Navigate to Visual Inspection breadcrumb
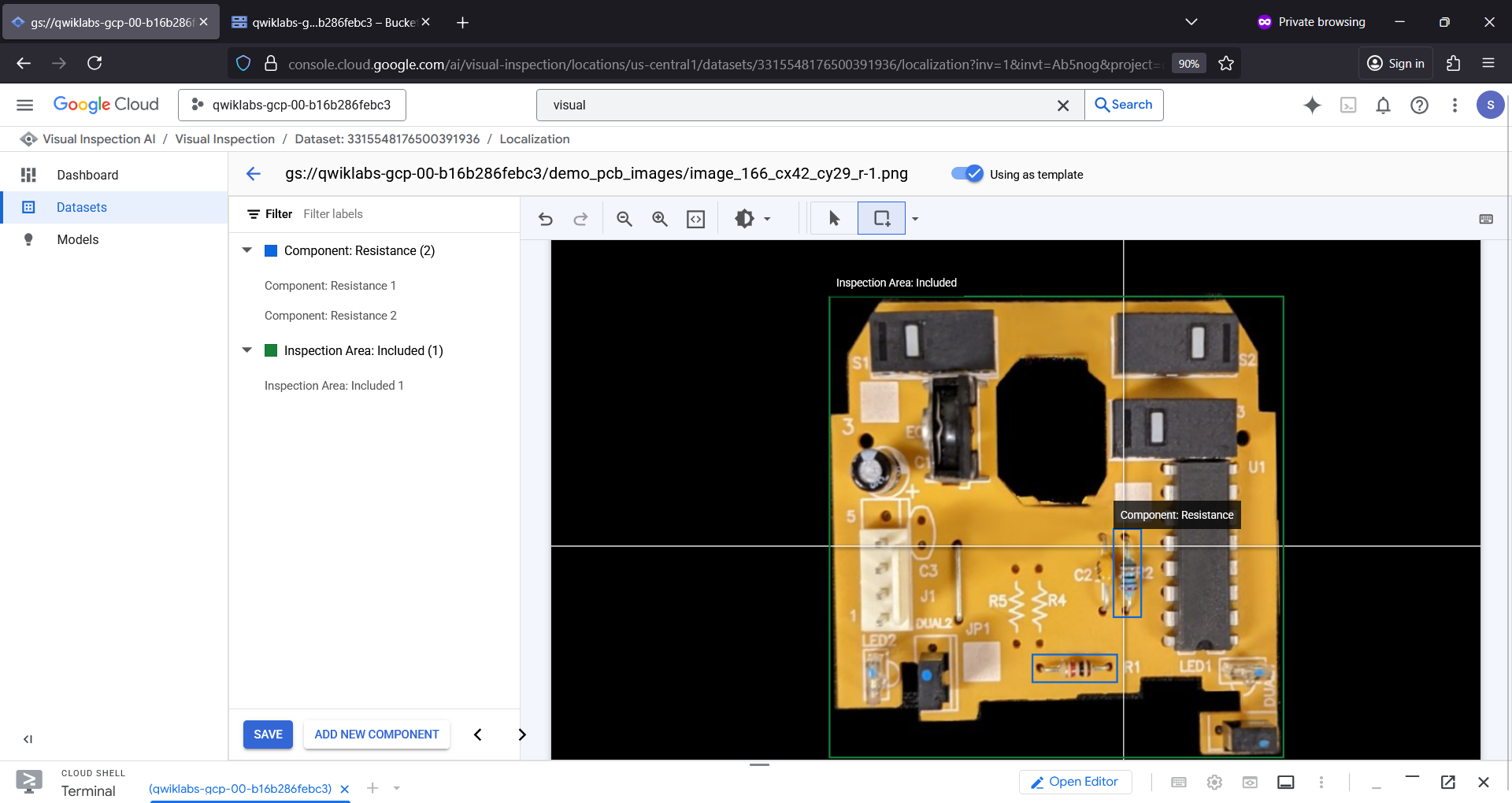Image resolution: width=1512 pixels, height=803 pixels. click(225, 139)
